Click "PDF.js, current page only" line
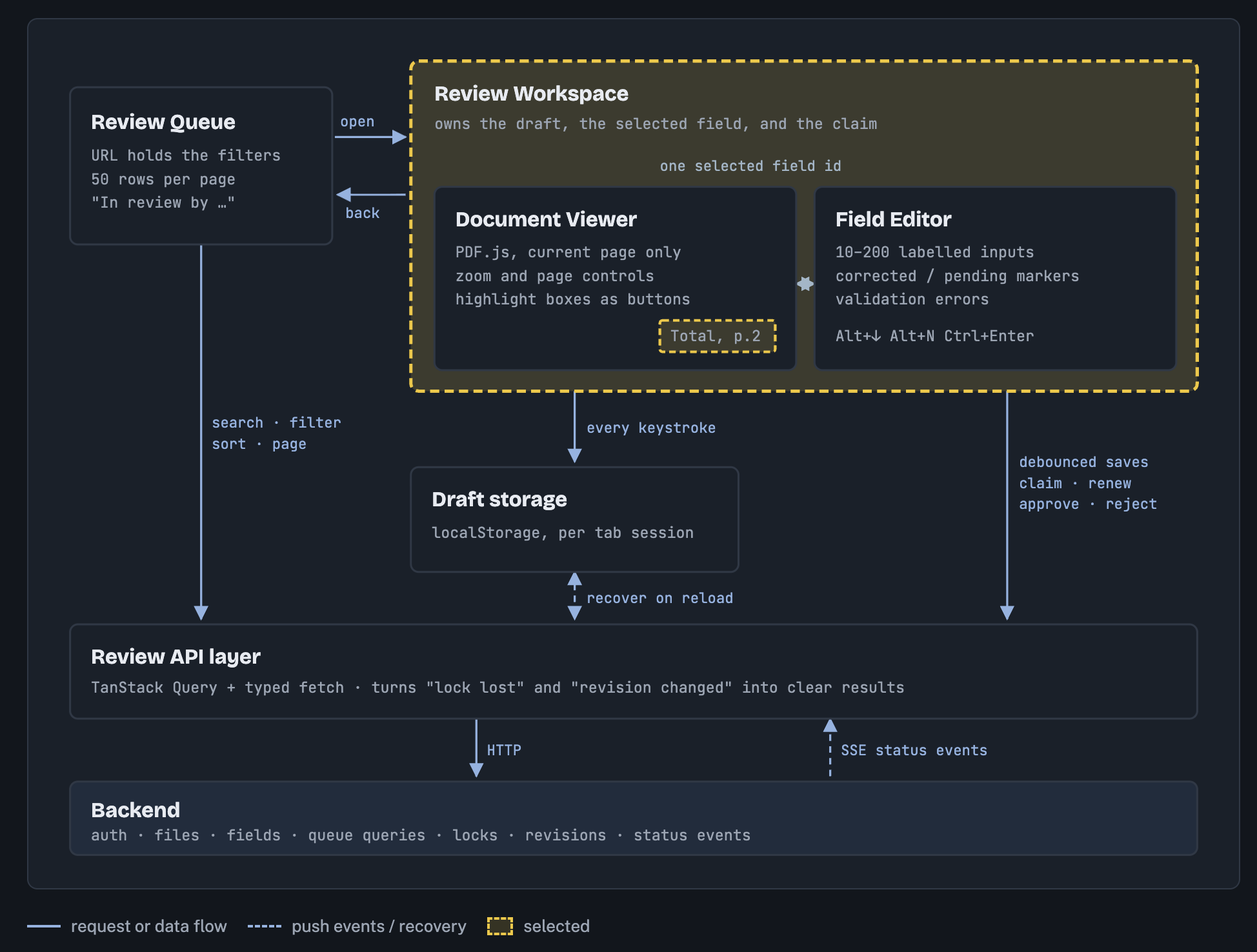The image size is (1257, 952). pos(568,252)
